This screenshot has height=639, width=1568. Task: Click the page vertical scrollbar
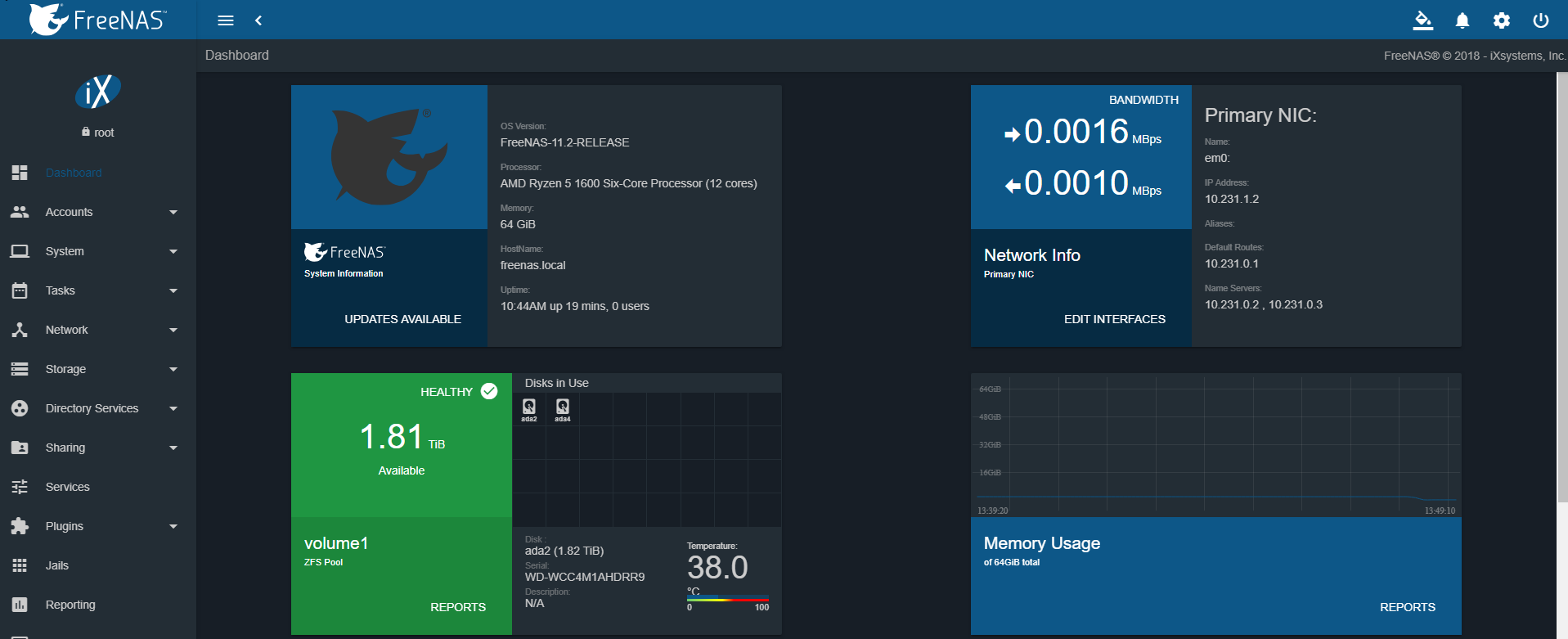point(1562,286)
